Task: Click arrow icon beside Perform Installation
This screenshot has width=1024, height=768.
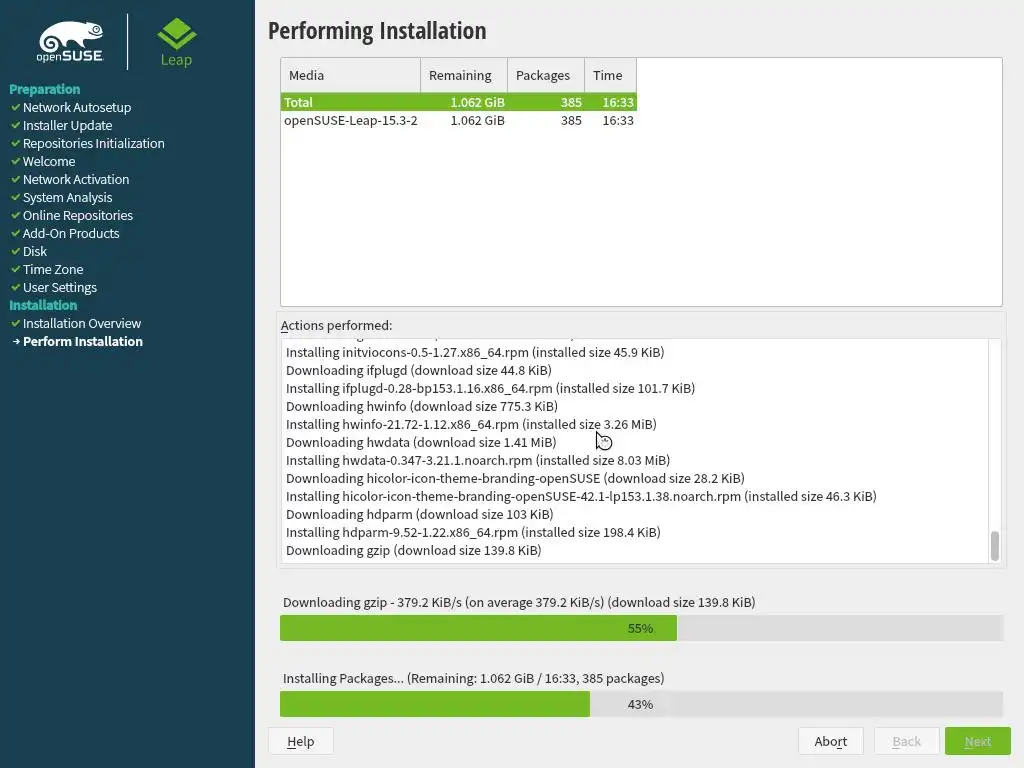Action: click(x=16, y=342)
